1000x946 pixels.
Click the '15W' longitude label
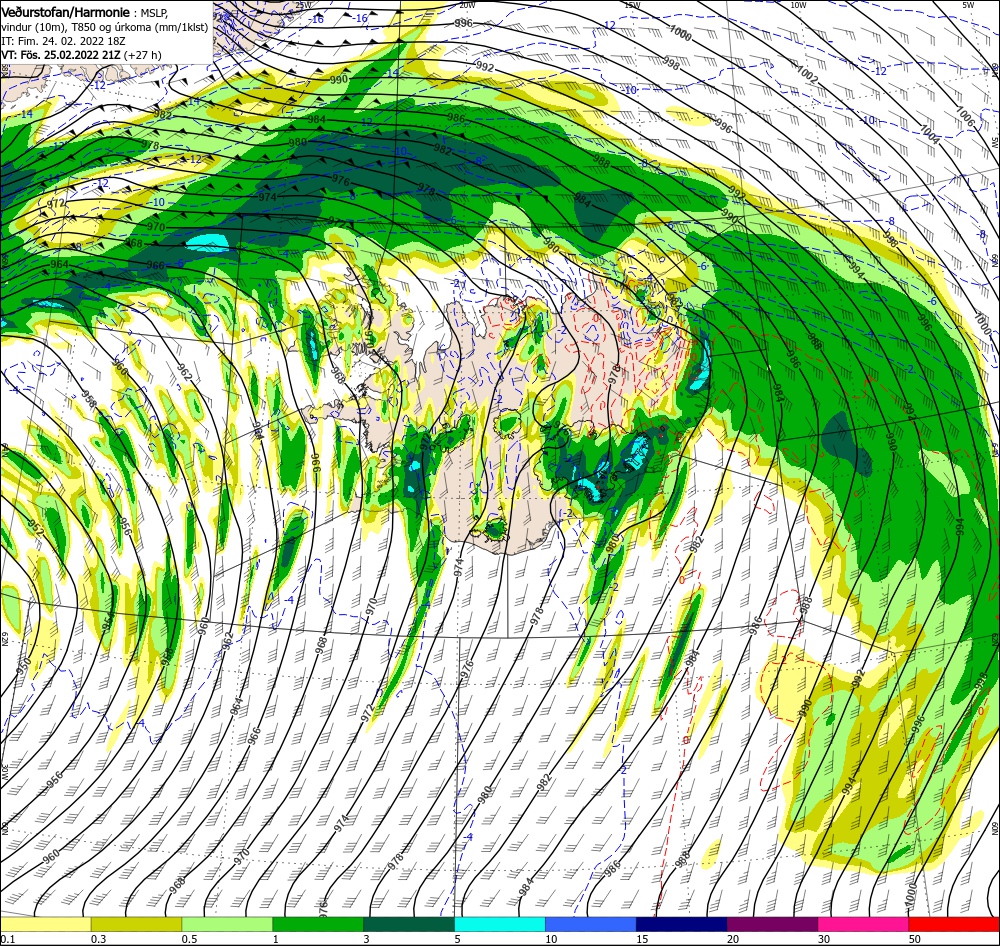(x=631, y=5)
